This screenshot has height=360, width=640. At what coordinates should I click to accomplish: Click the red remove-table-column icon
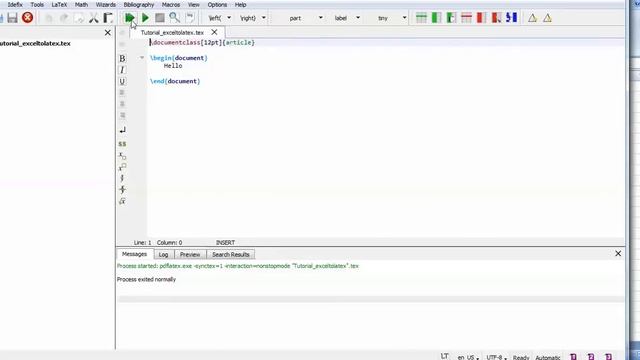tap(481, 18)
